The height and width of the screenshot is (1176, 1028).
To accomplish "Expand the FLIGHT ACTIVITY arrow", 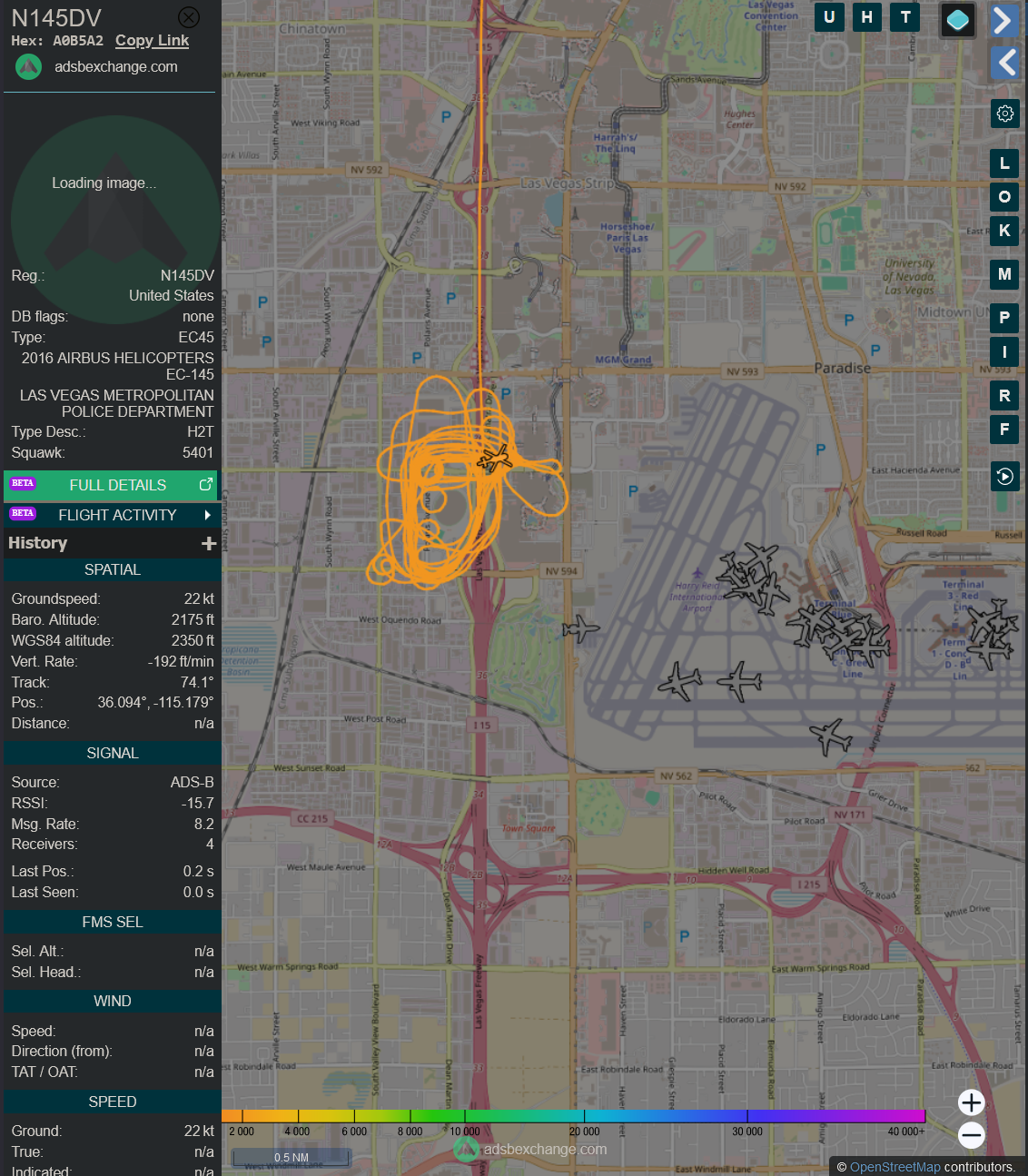I will (x=208, y=515).
